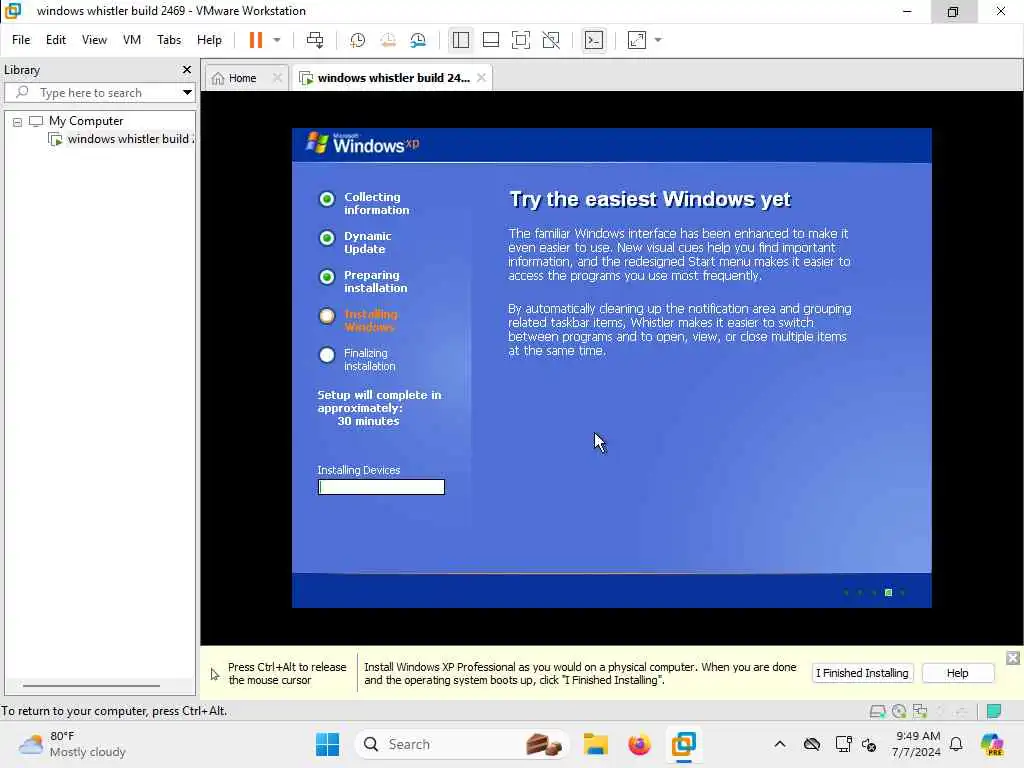Image resolution: width=1024 pixels, height=768 pixels.
Task: Click the CD/DVD drive status icon
Action: pyautogui.click(x=899, y=711)
